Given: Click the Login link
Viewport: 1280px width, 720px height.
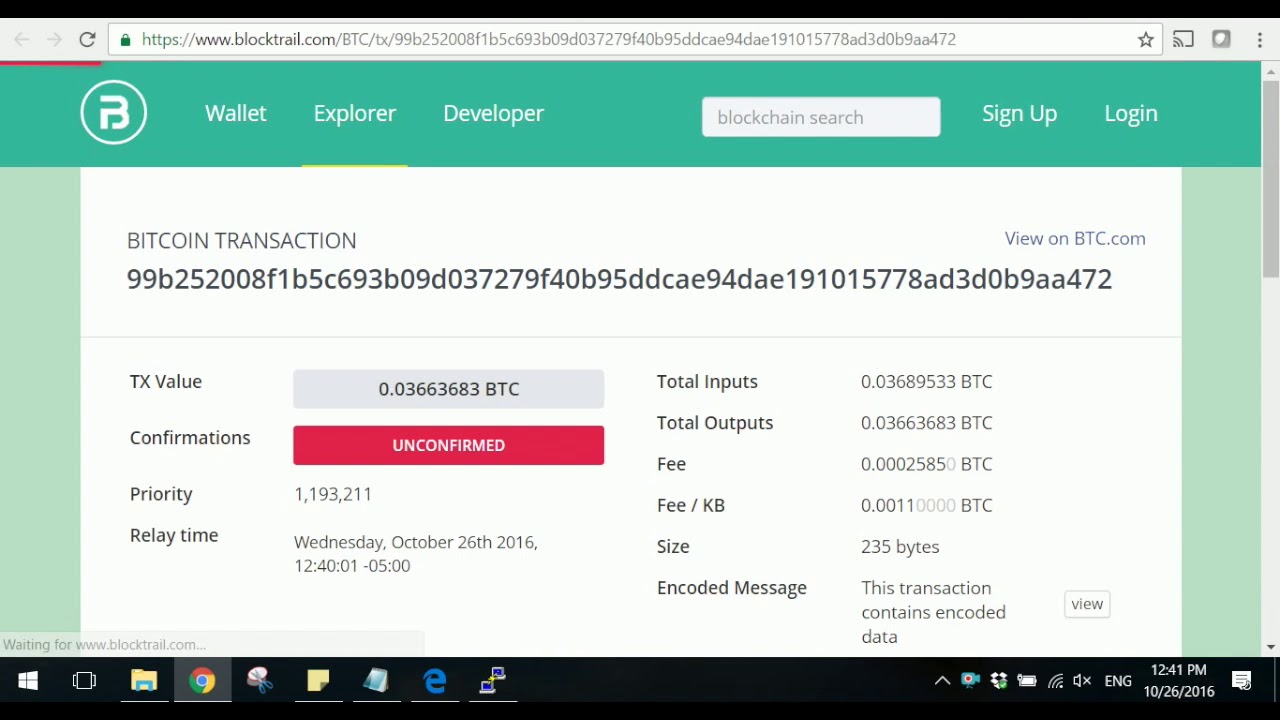Looking at the screenshot, I should (1131, 113).
